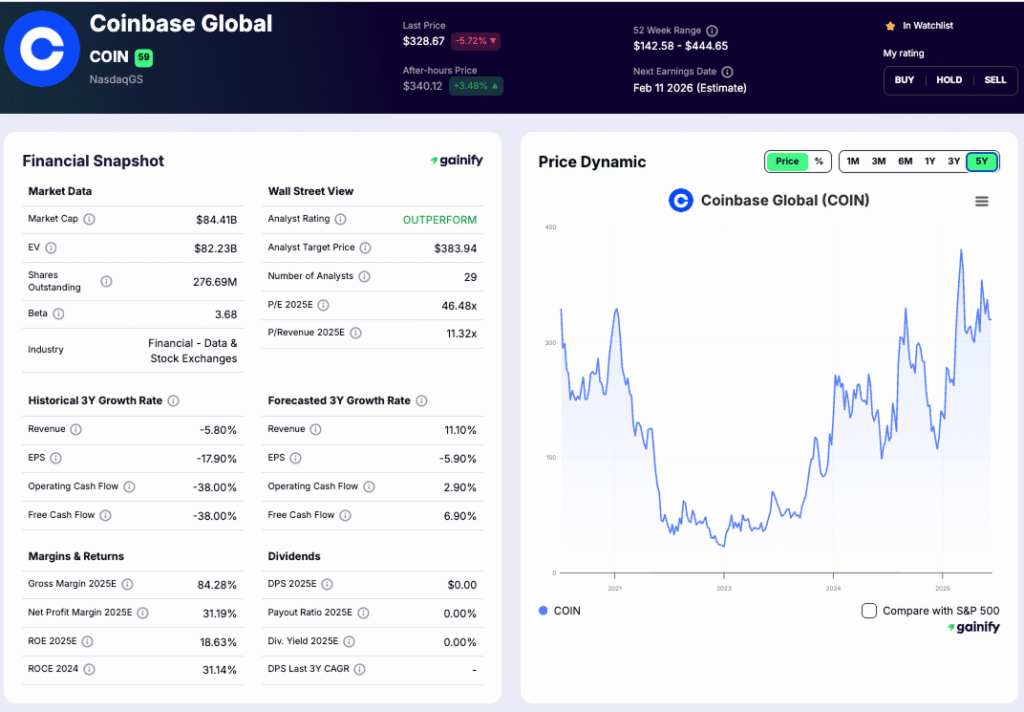This screenshot has width=1024, height=712.
Task: Click the info icon next to Market Cap
Action: pos(88,219)
